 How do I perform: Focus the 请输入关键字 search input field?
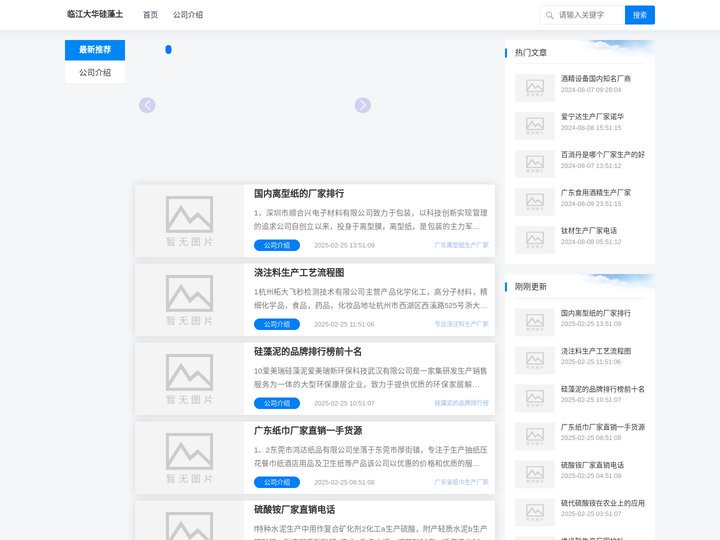[590, 15]
